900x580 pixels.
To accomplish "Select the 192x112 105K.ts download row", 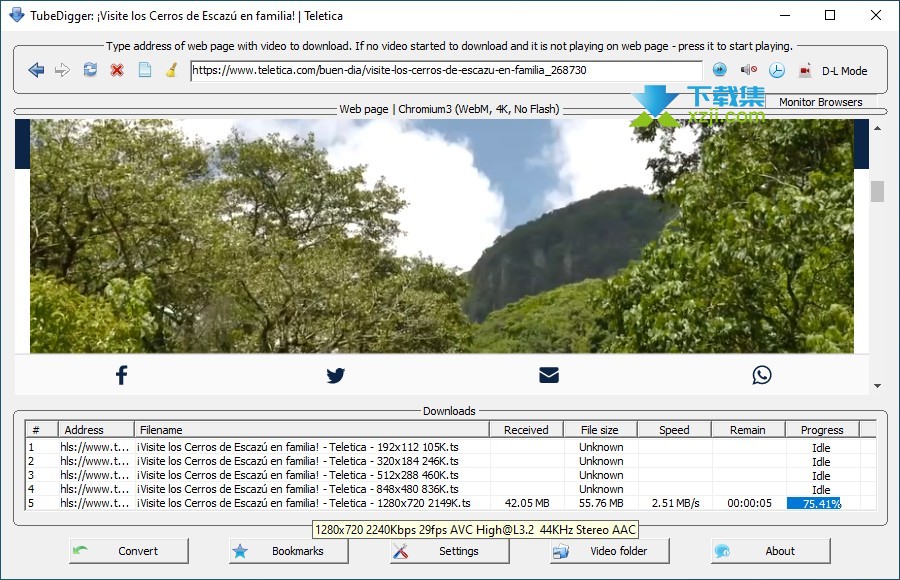I will (x=451, y=447).
